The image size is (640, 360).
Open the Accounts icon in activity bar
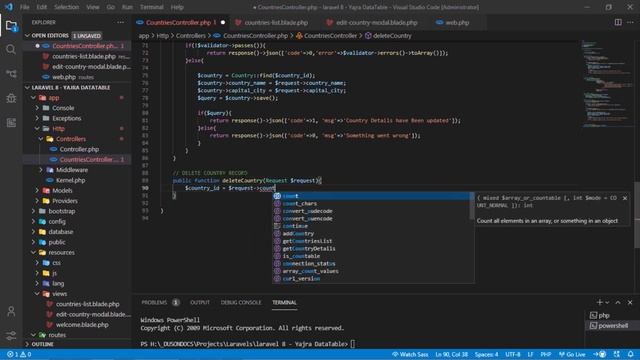click(11, 311)
